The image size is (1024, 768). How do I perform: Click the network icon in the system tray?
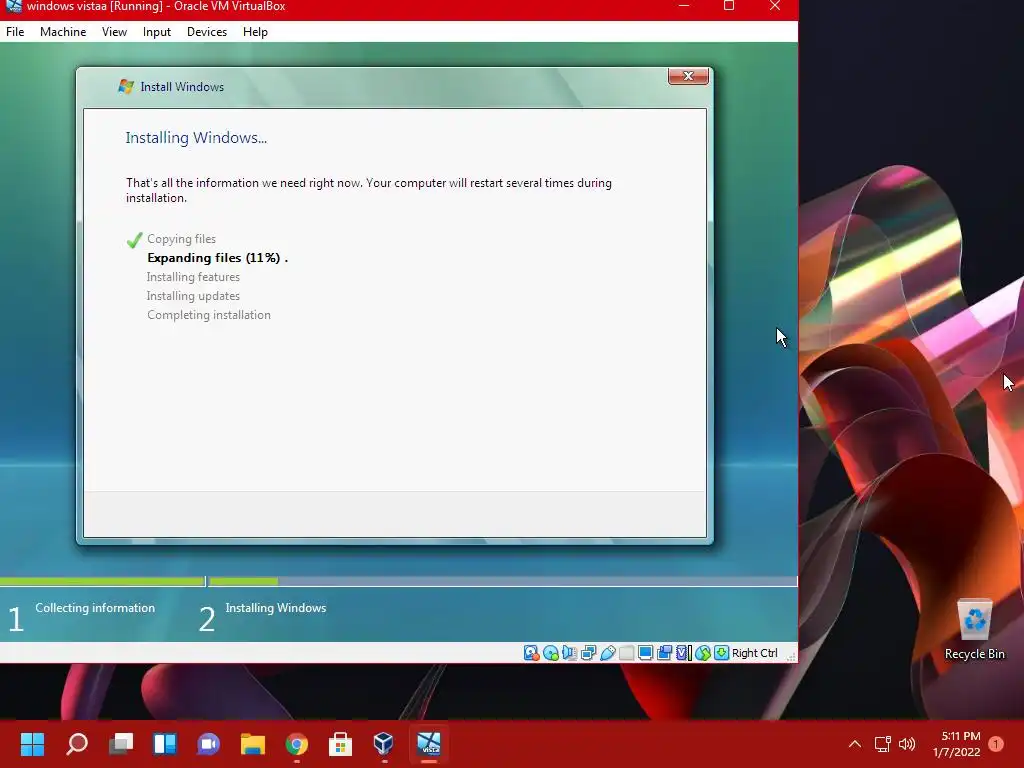[x=882, y=743]
